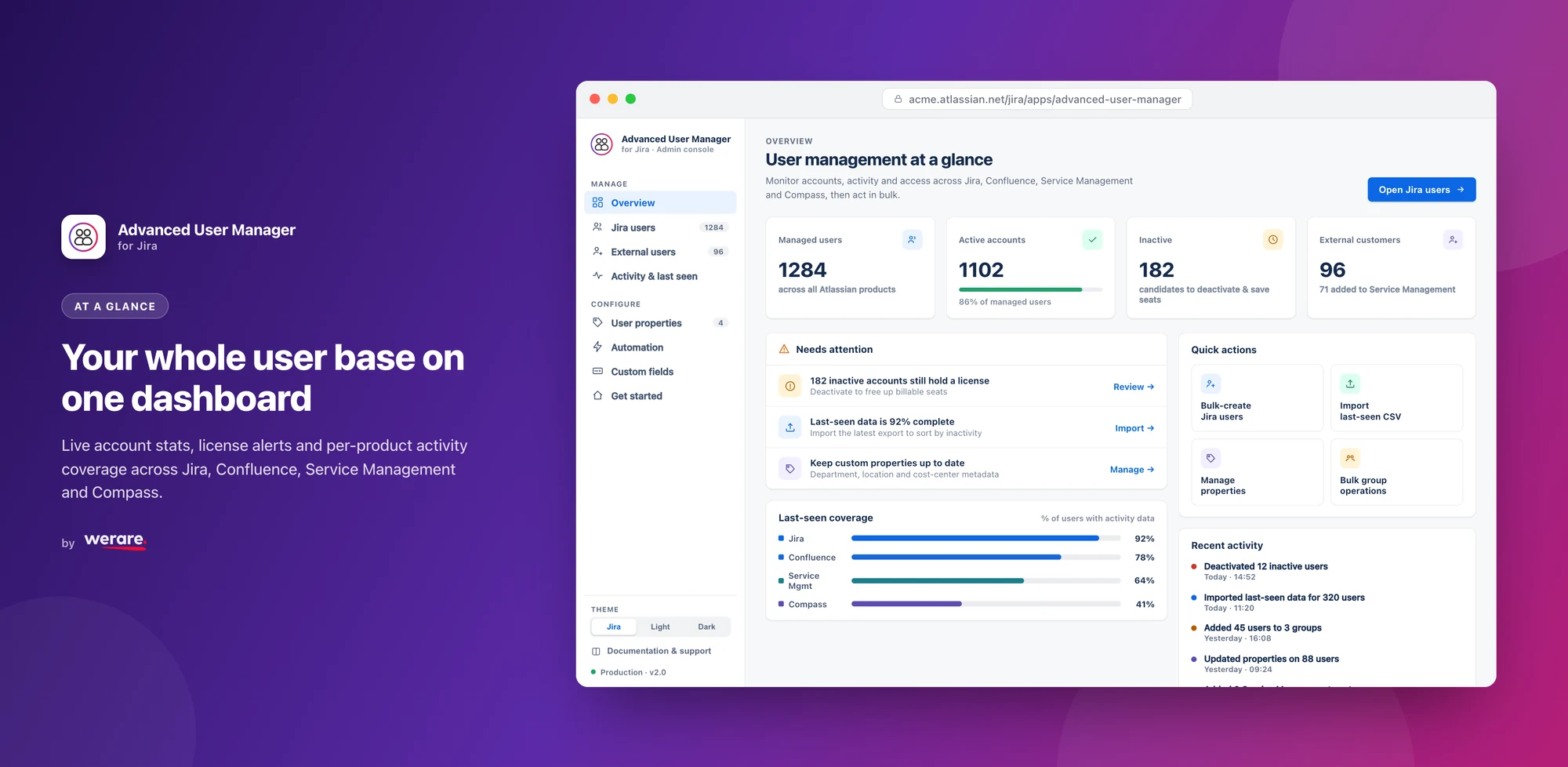Open Custom fields section

point(660,371)
